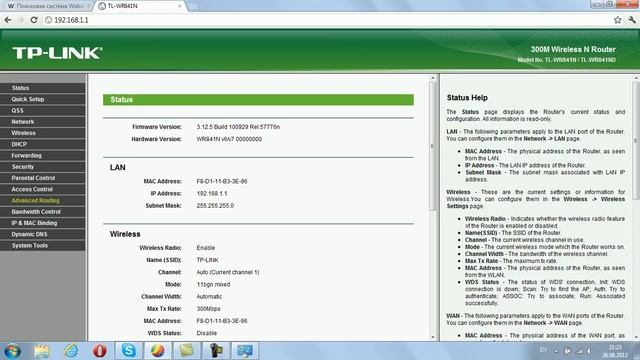Open the DHCP menu item

[x=43, y=144]
